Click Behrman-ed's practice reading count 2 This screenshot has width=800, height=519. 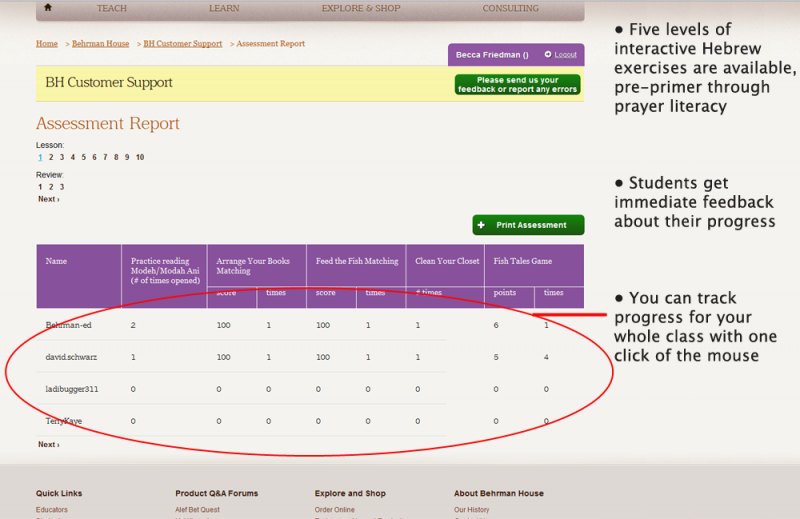(x=133, y=325)
